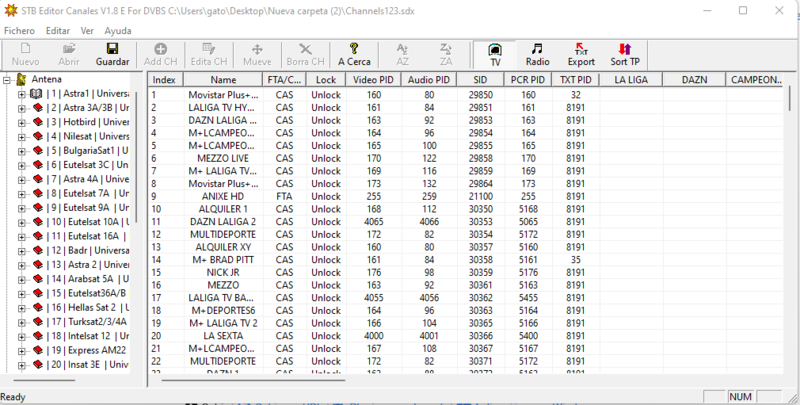This screenshot has width=800, height=405.
Task: Click the open book icon beside Astra1
Action: point(36,94)
